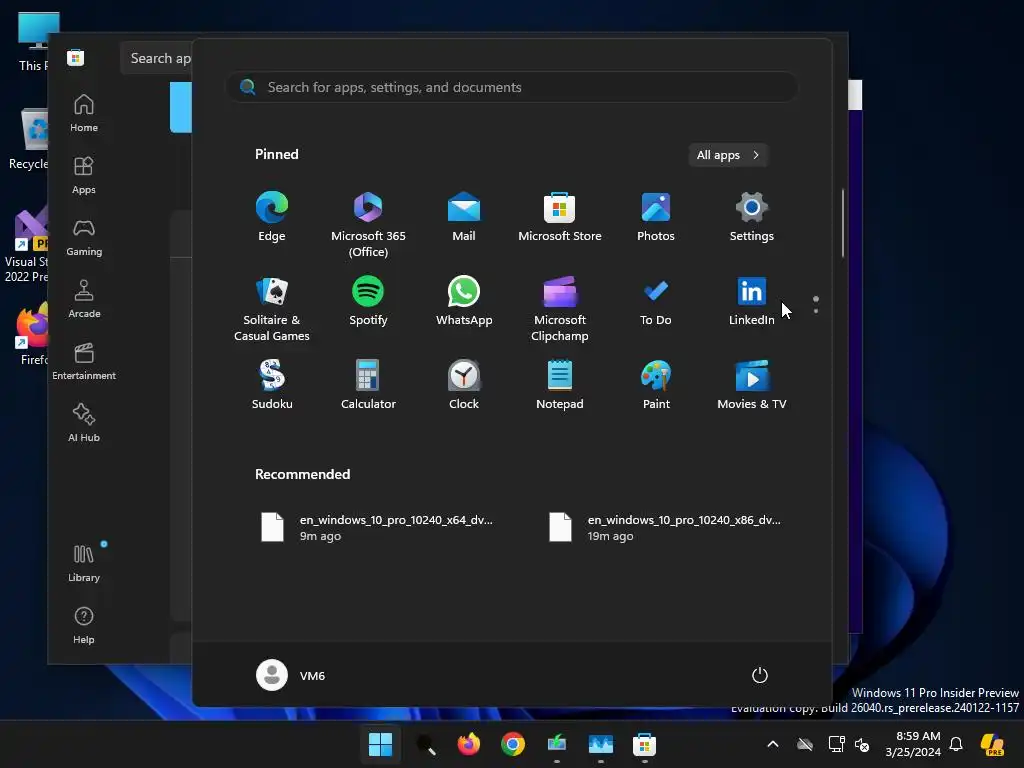This screenshot has width=1024, height=768.
Task: Open Microsoft Store from pinned apps
Action: point(560,217)
